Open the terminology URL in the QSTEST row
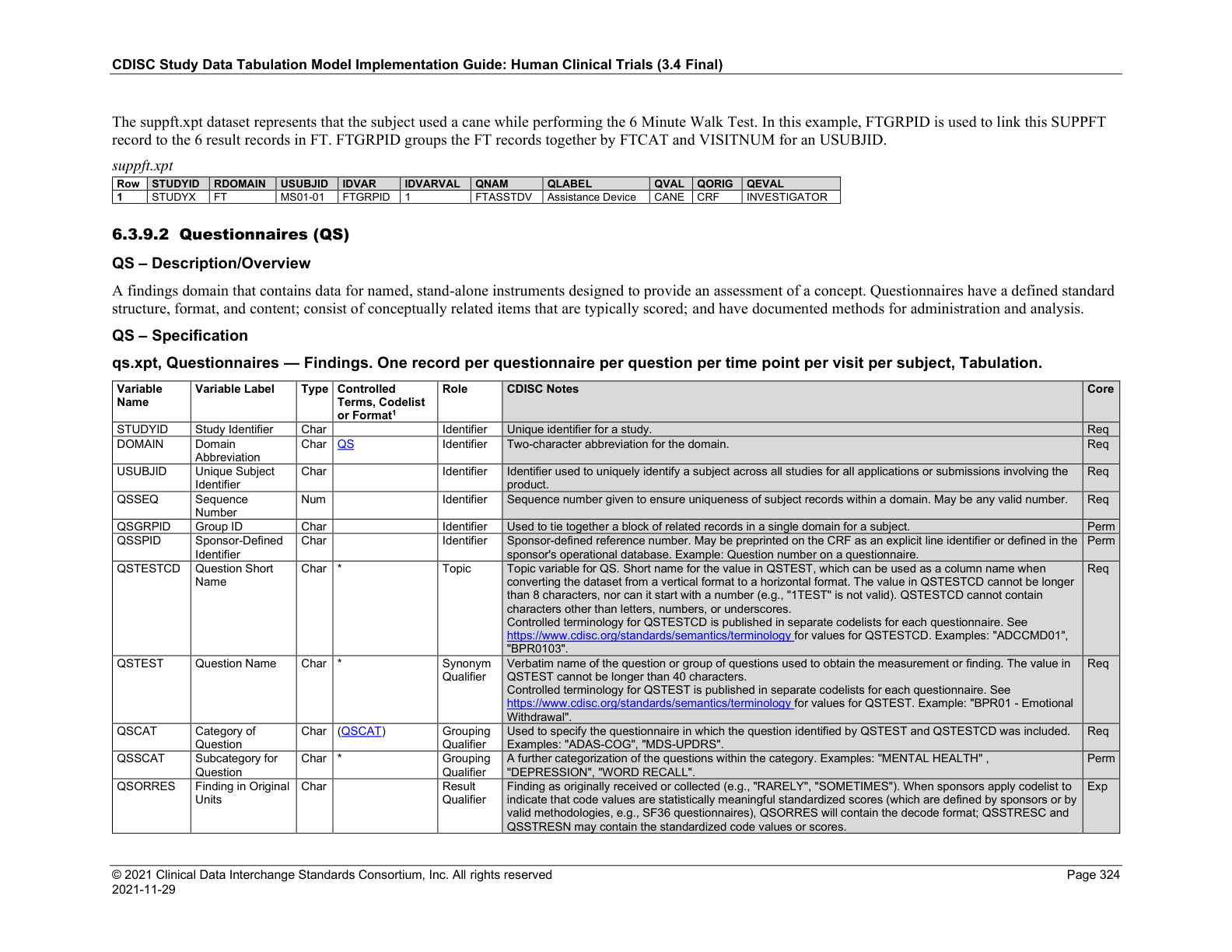1232x952 pixels. click(649, 703)
